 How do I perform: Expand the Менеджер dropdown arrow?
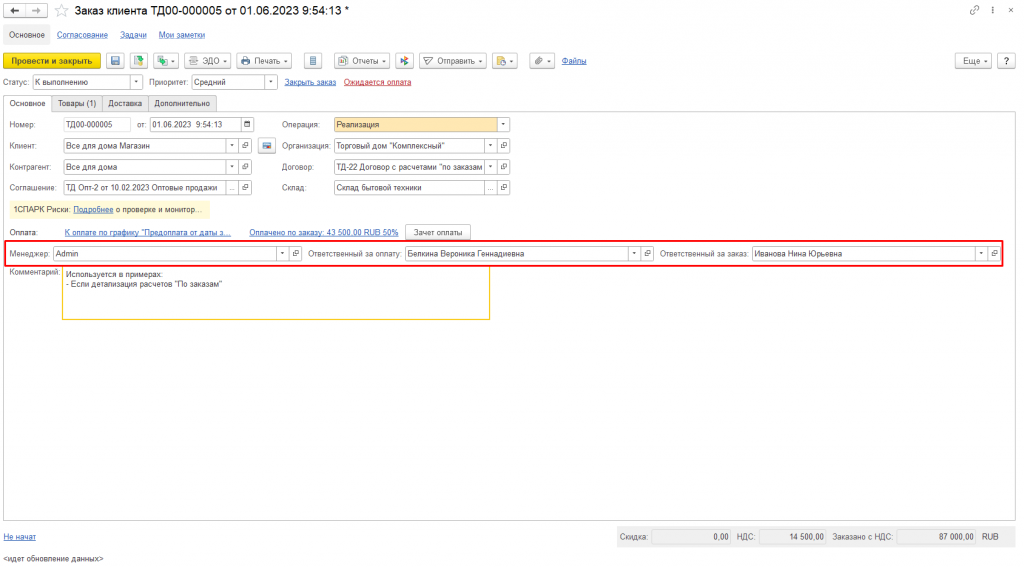(x=282, y=253)
